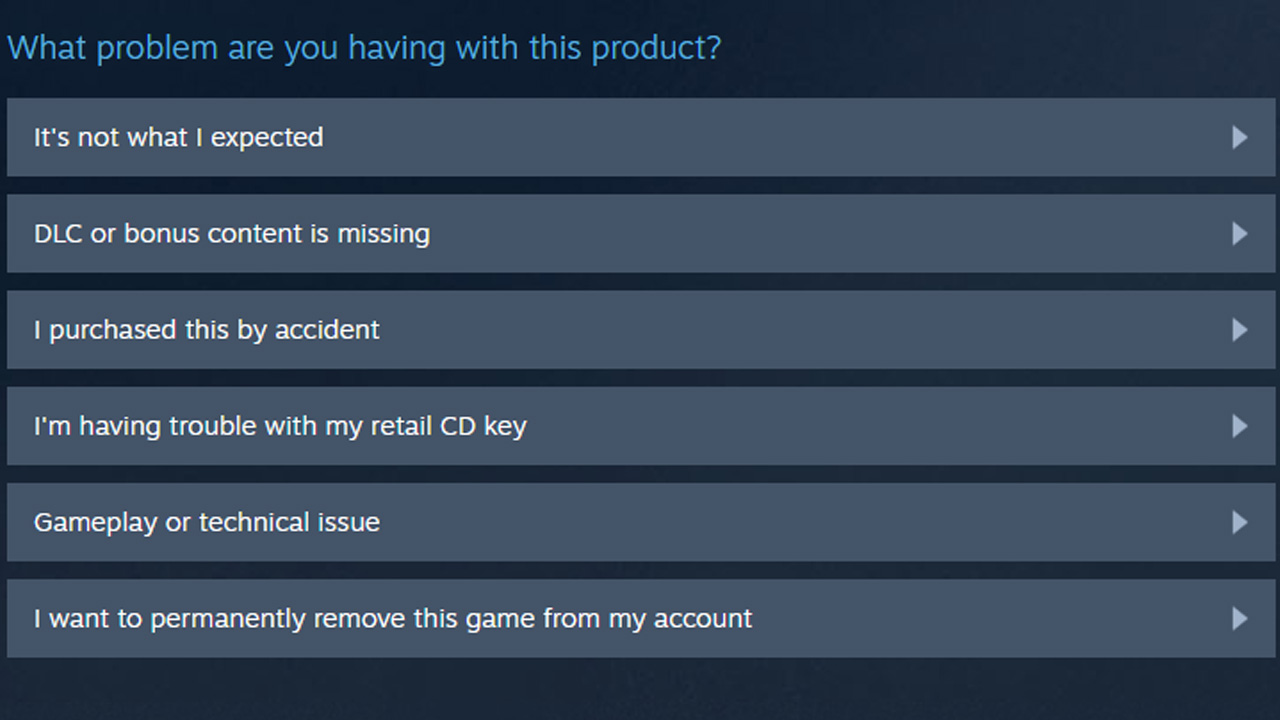This screenshot has width=1280, height=720.
Task: Select permanently remove this game from account
Action: (x=393, y=618)
